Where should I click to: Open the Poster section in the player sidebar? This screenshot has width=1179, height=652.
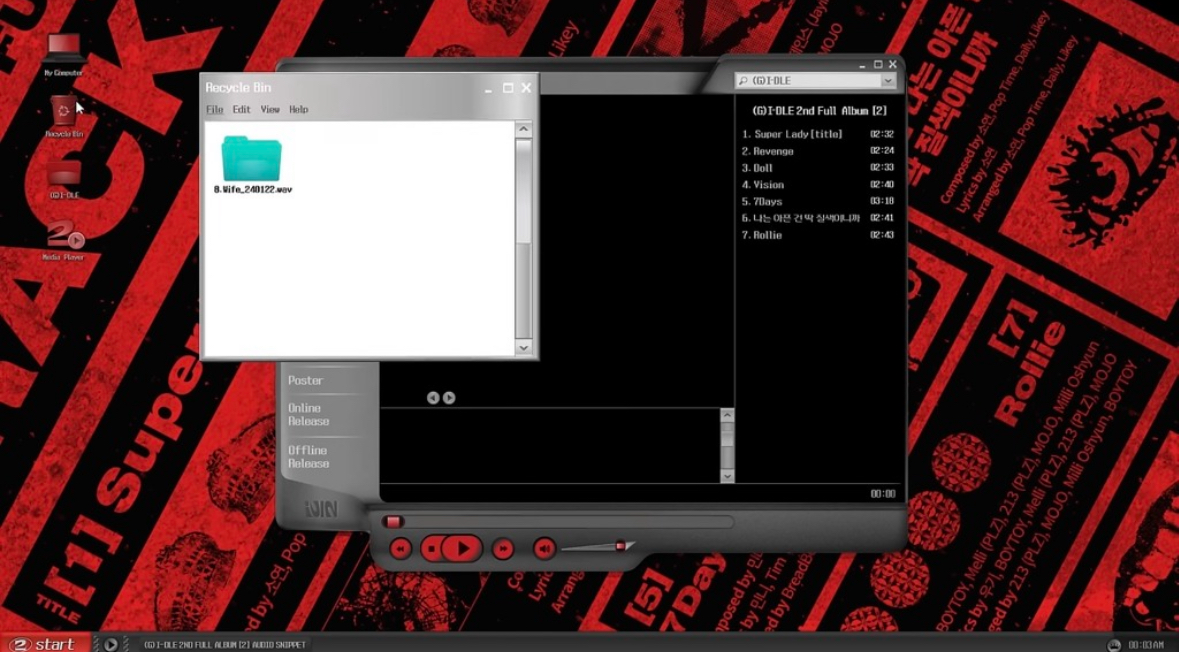[305, 381]
